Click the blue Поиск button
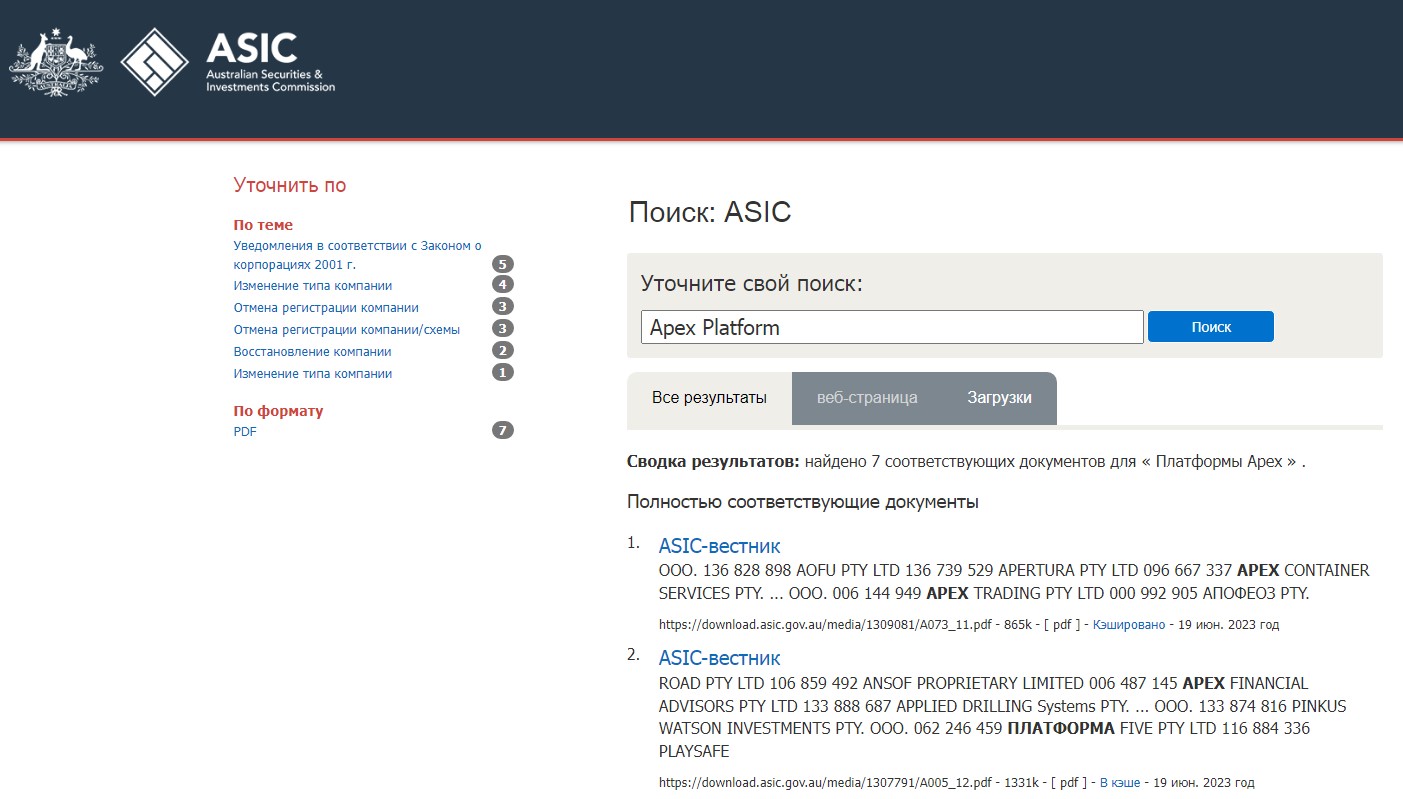Viewport: 1403px width, 799px height. click(x=1211, y=327)
